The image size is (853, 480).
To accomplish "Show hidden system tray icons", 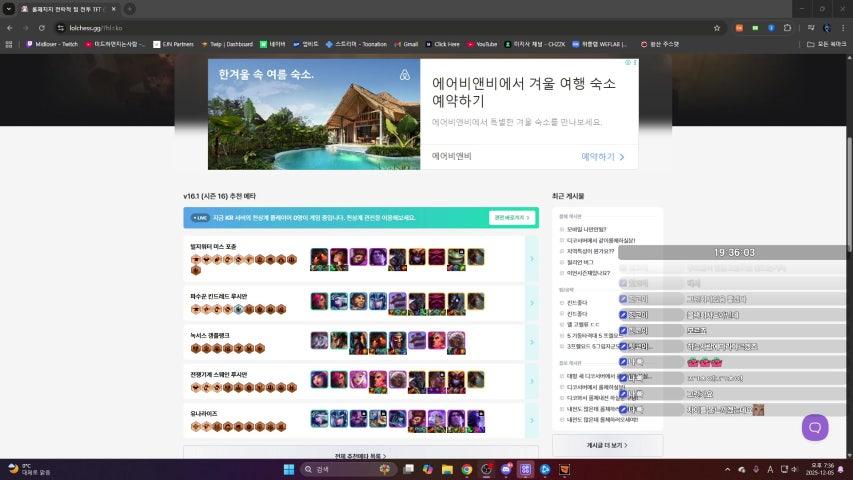I will click(727, 469).
